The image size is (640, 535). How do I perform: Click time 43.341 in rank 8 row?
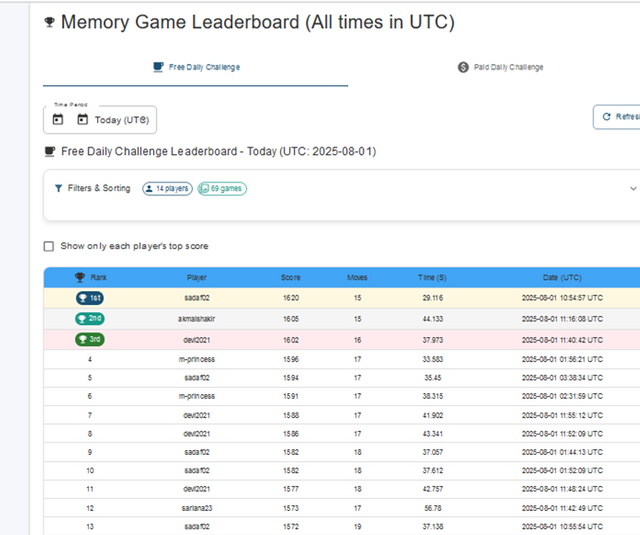coord(433,434)
